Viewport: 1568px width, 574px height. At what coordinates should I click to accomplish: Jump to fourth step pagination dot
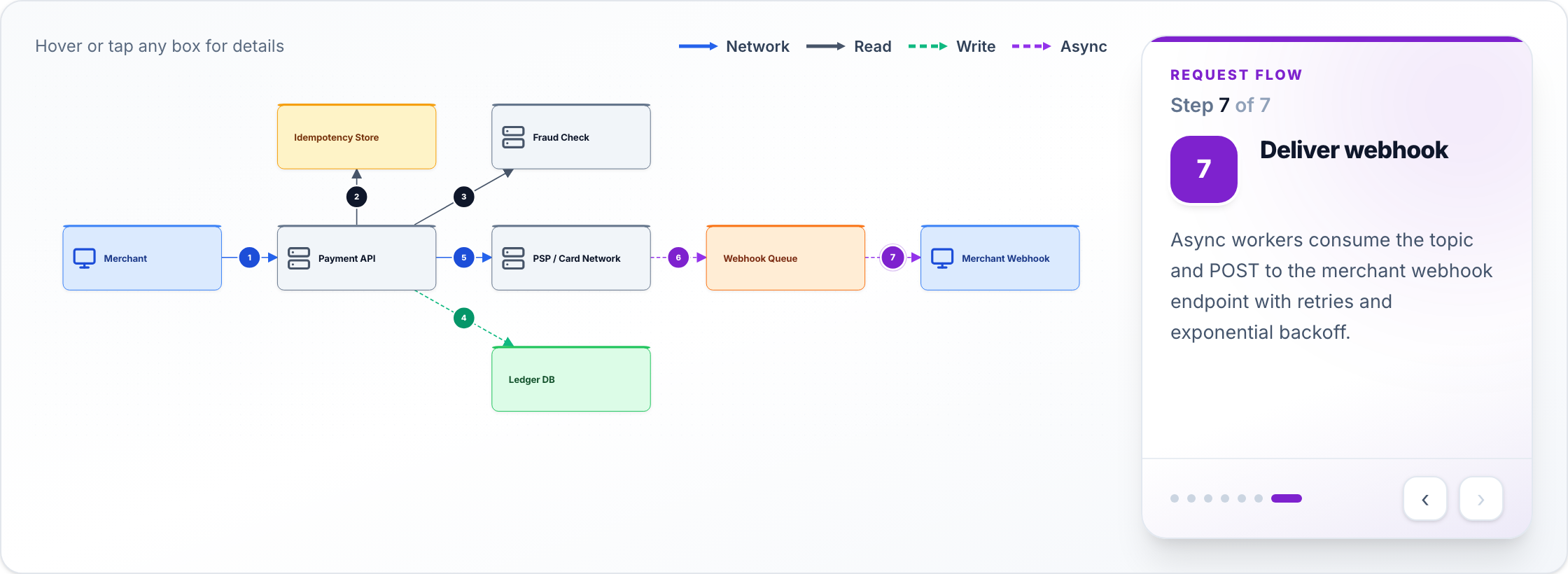(x=1225, y=498)
